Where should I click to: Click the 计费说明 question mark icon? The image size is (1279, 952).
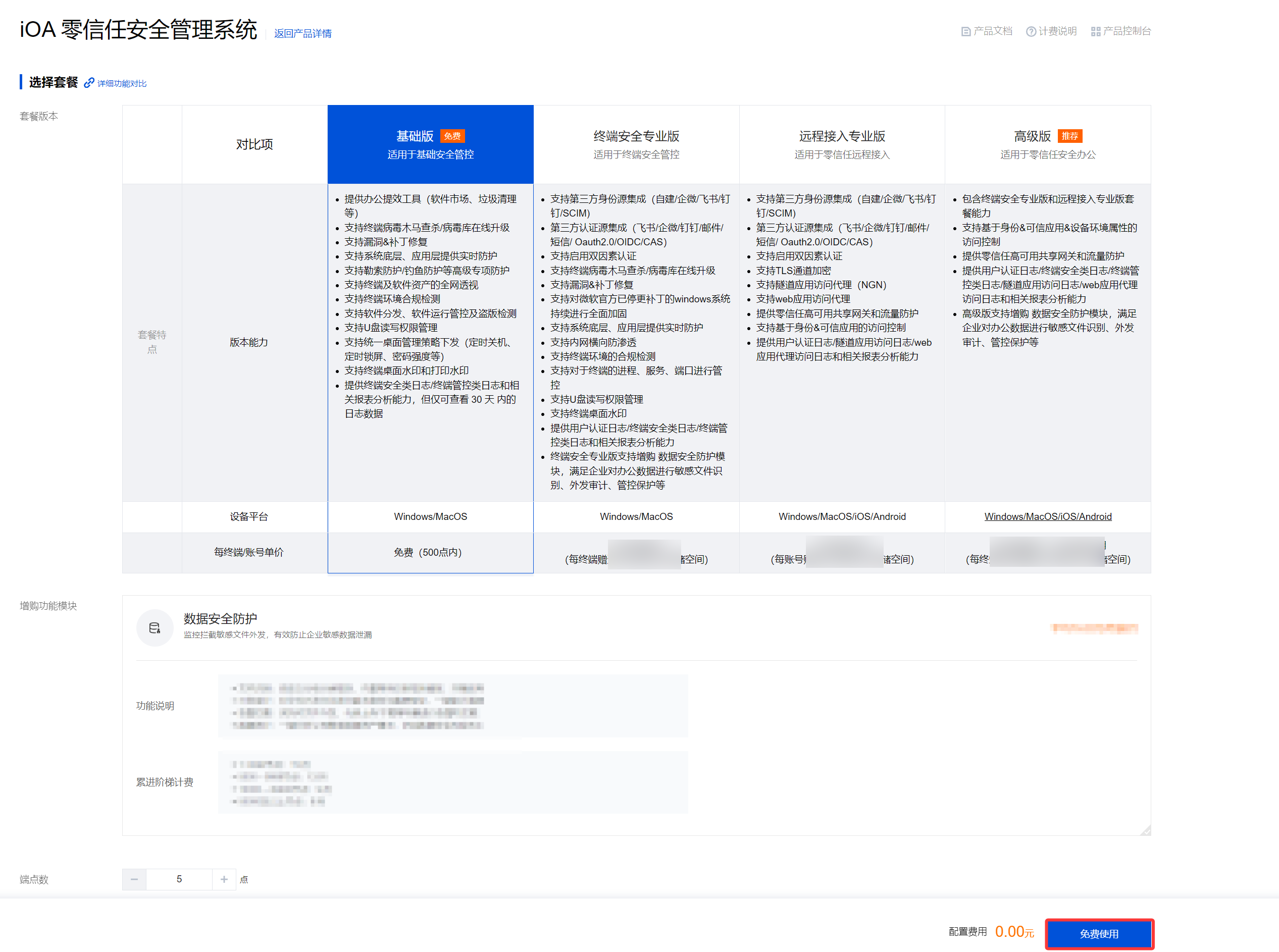(1031, 32)
